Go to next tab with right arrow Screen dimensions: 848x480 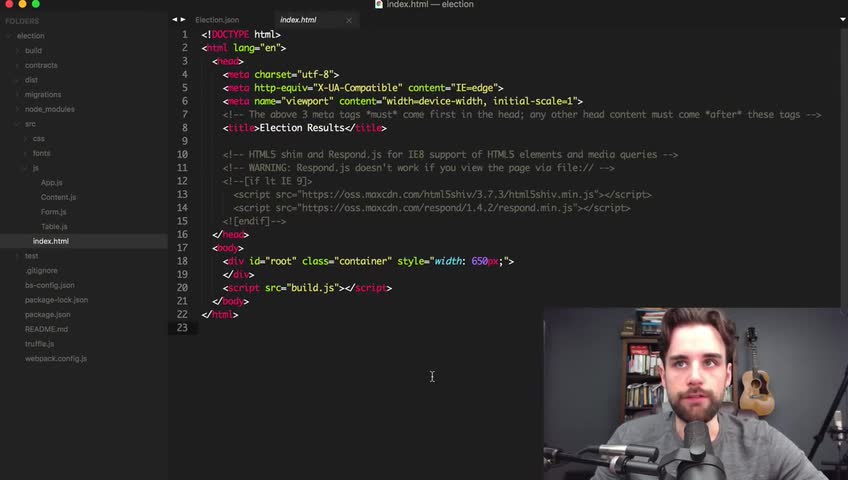click(x=183, y=19)
